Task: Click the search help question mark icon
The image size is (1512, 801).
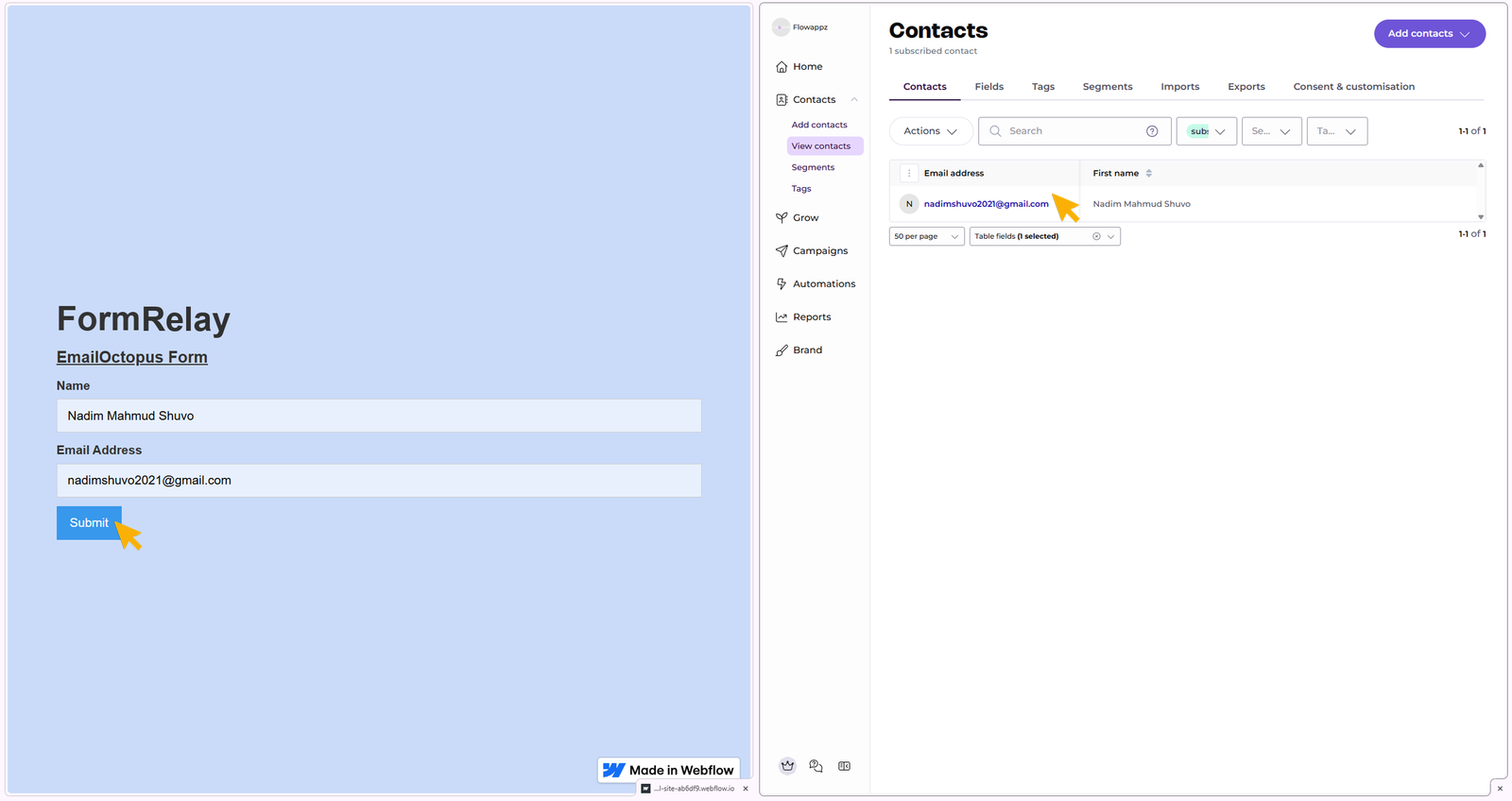Action: click(1152, 131)
